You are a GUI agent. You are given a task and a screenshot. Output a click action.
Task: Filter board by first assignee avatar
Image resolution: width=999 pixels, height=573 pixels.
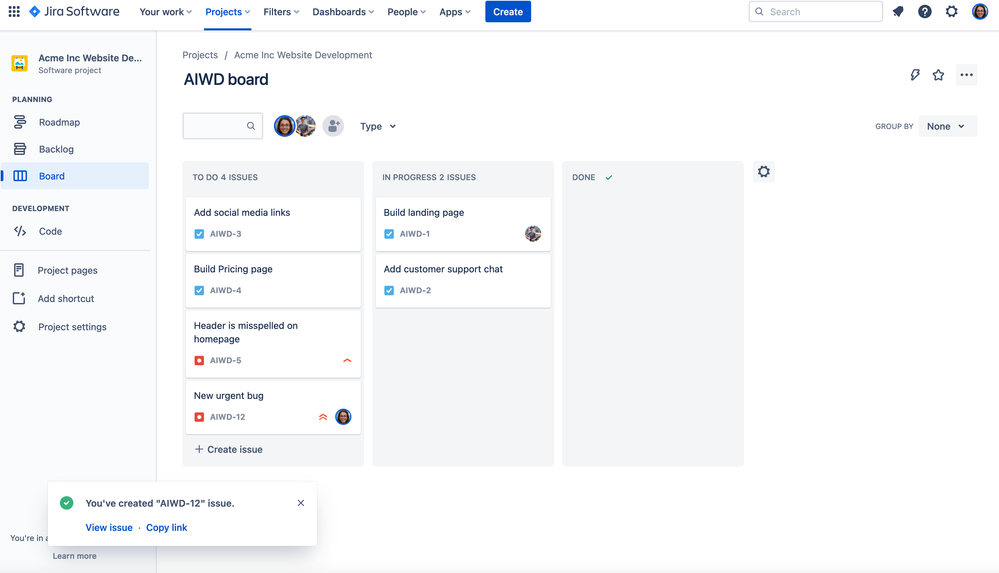pyautogui.click(x=284, y=126)
